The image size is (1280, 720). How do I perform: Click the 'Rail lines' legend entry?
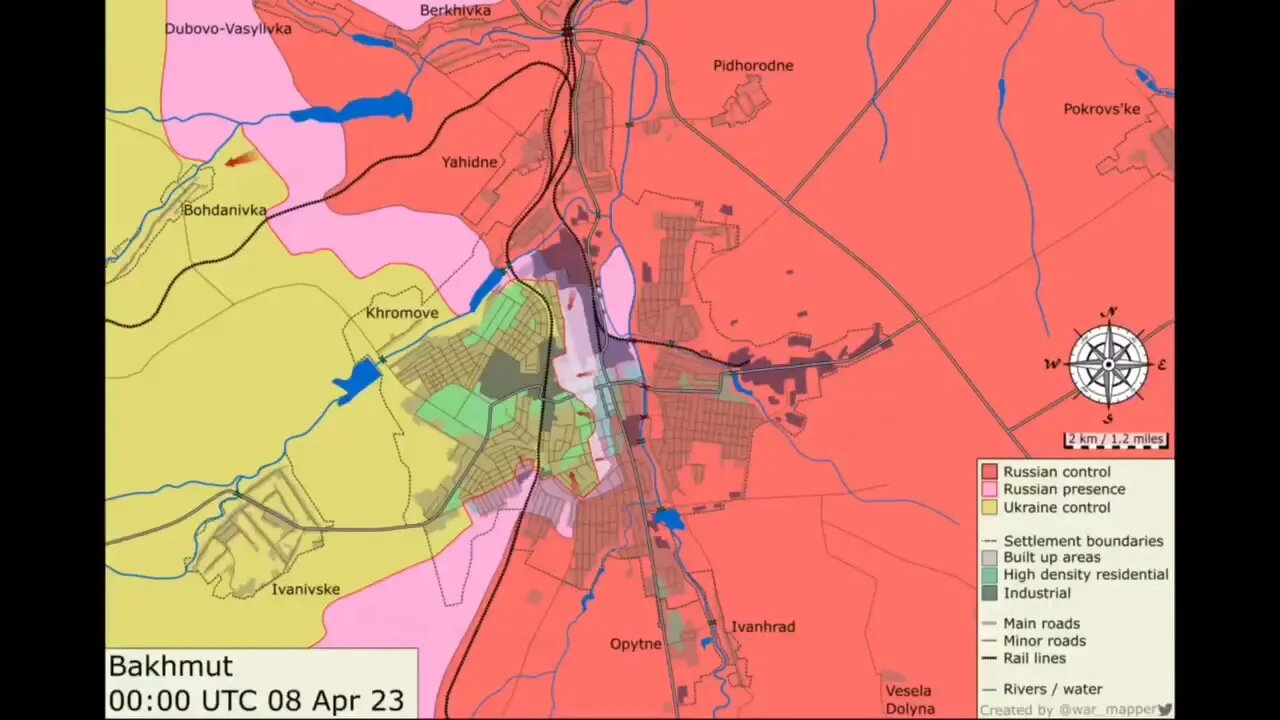pyautogui.click(x=1024, y=658)
